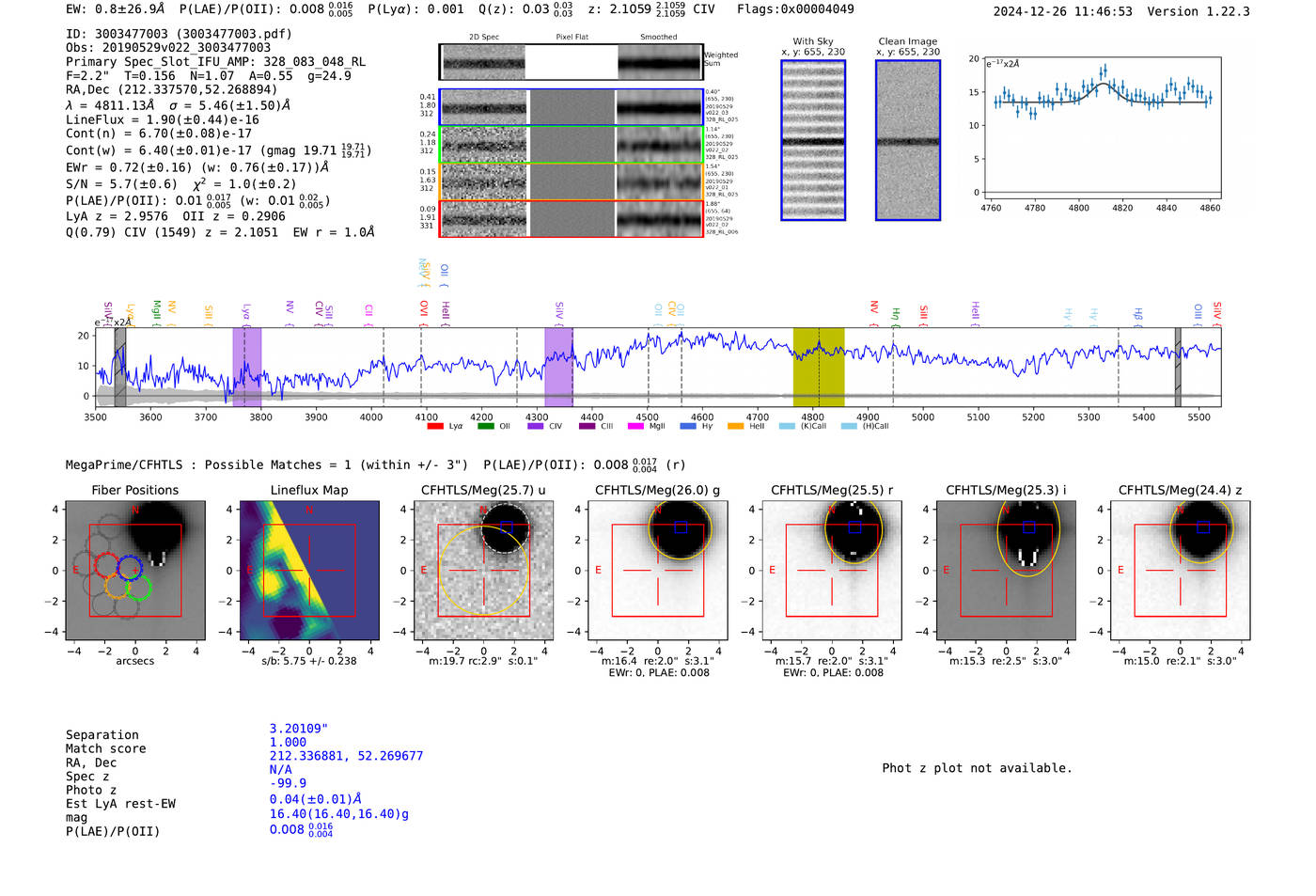This screenshot has width=1316, height=896.
Task: Click the Fiber Positions cutout image
Action: click(x=135, y=570)
